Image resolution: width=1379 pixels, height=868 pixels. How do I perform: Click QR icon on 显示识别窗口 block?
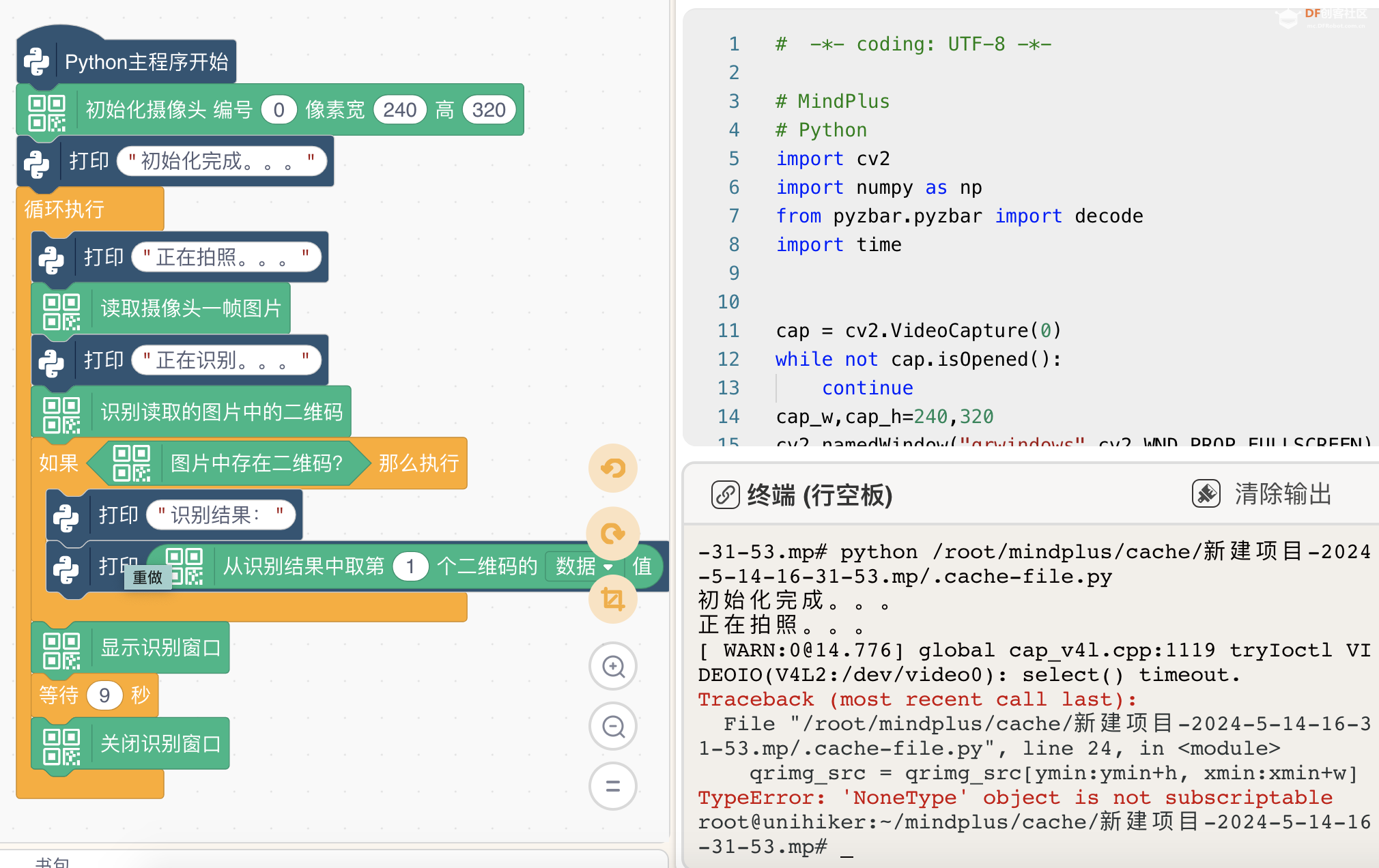pos(62,650)
